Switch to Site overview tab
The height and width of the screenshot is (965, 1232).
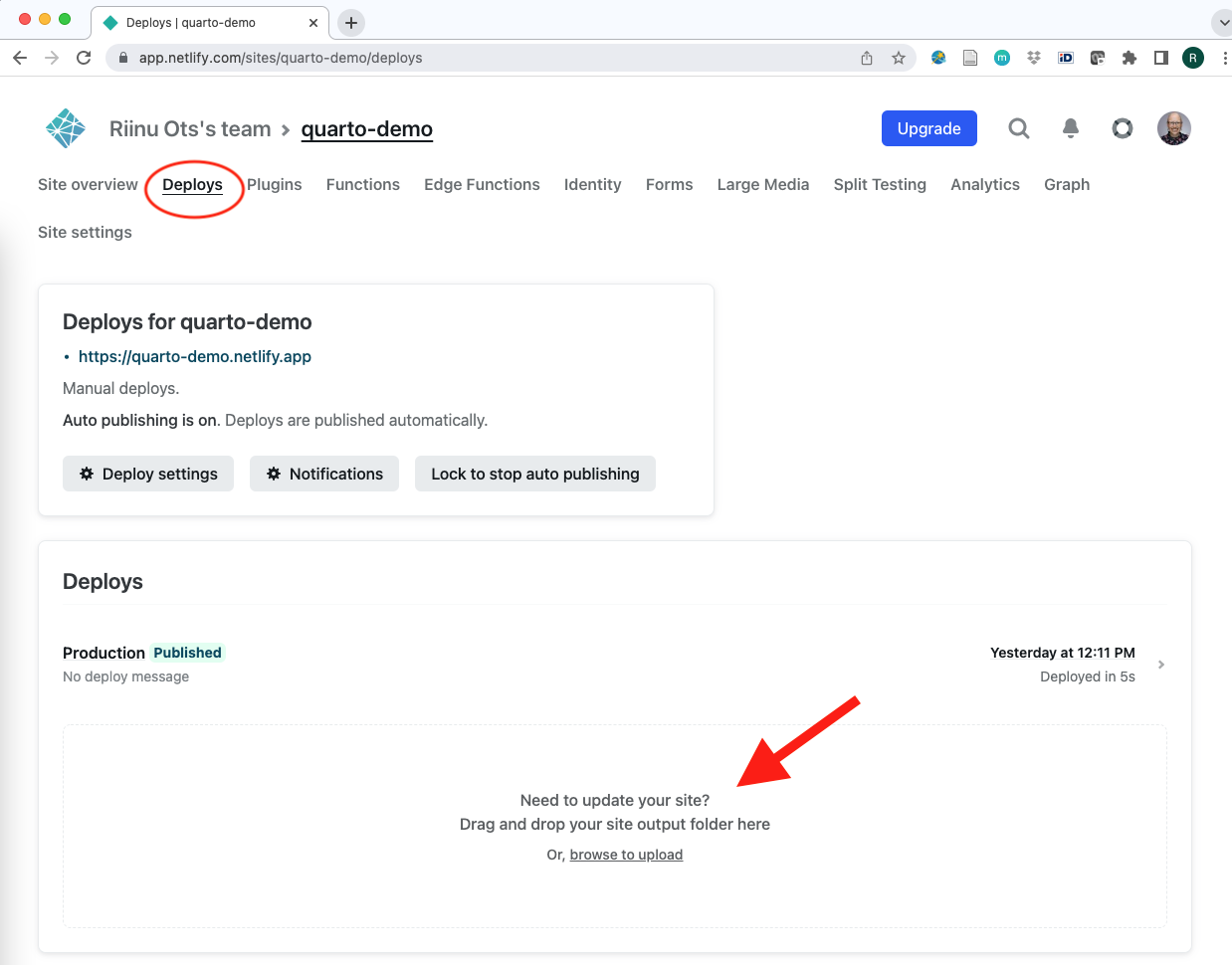pyautogui.click(x=88, y=184)
